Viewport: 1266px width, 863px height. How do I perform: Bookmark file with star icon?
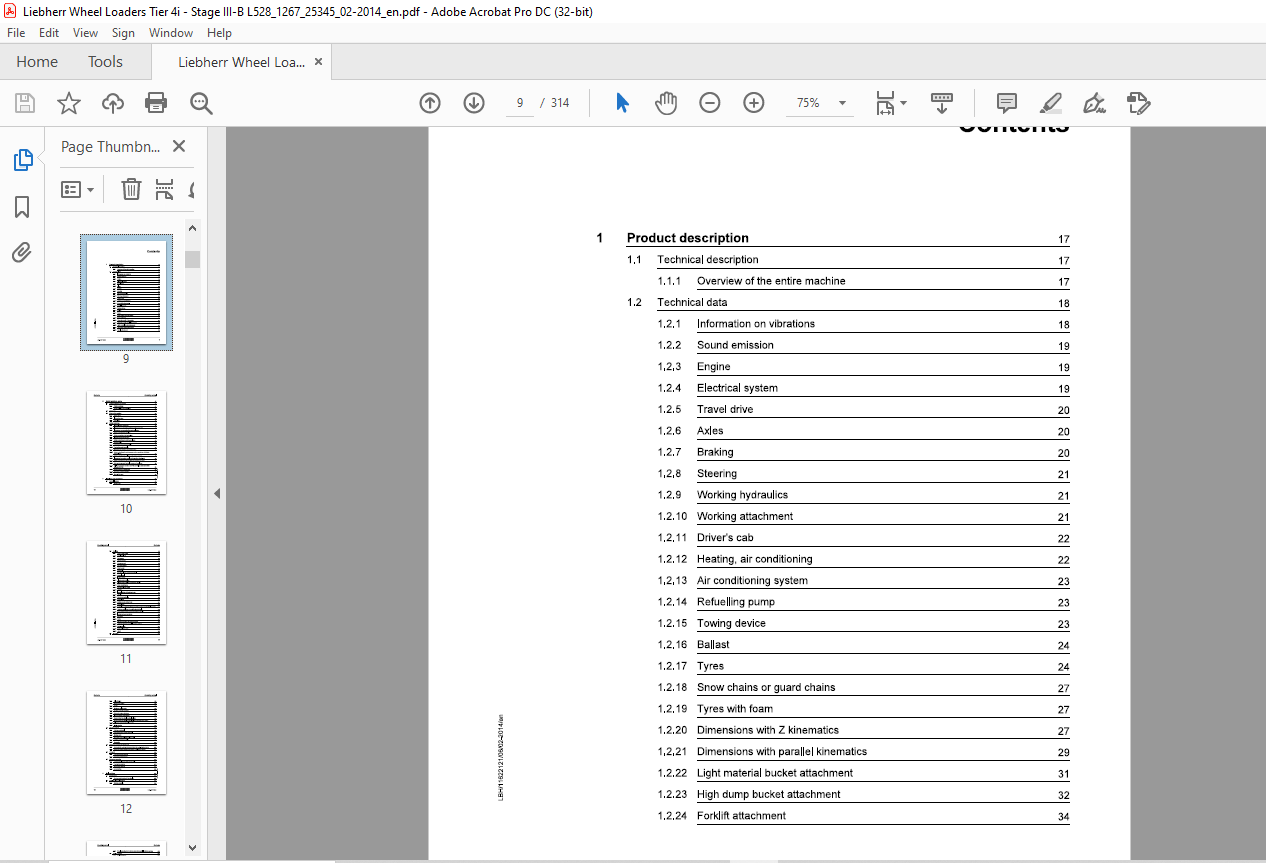(x=68, y=103)
